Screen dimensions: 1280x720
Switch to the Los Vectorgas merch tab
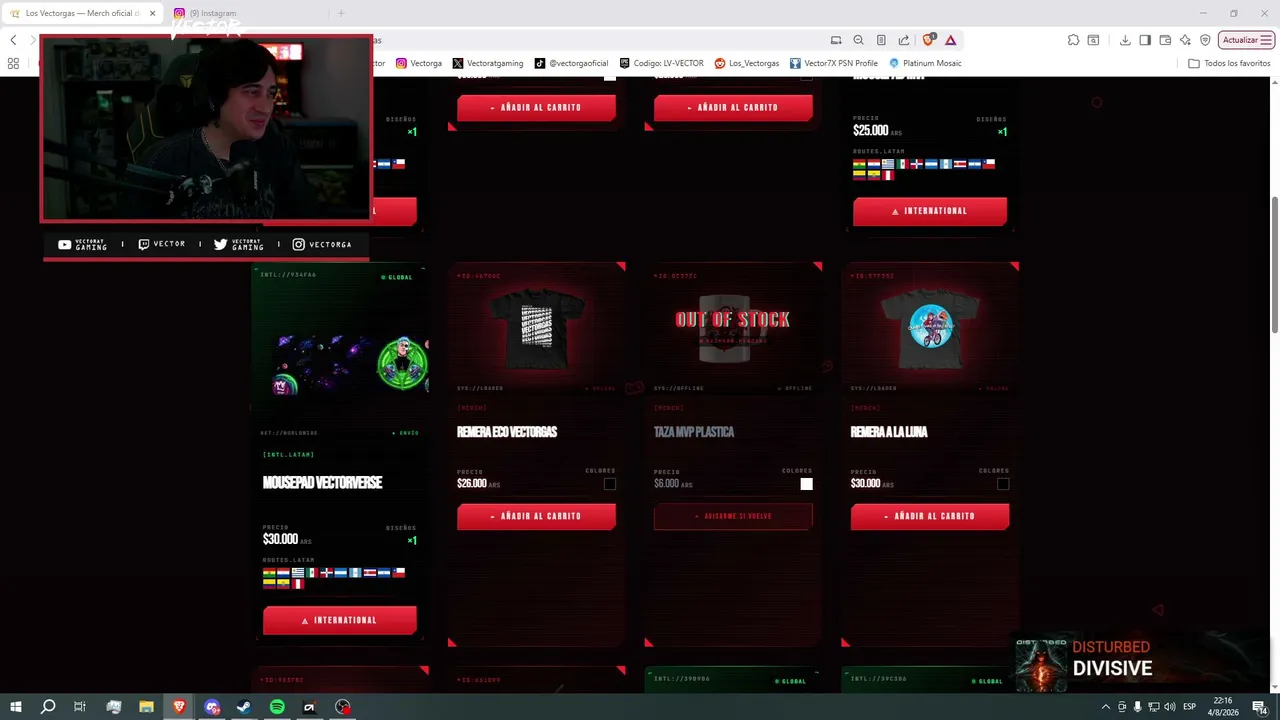[82, 13]
